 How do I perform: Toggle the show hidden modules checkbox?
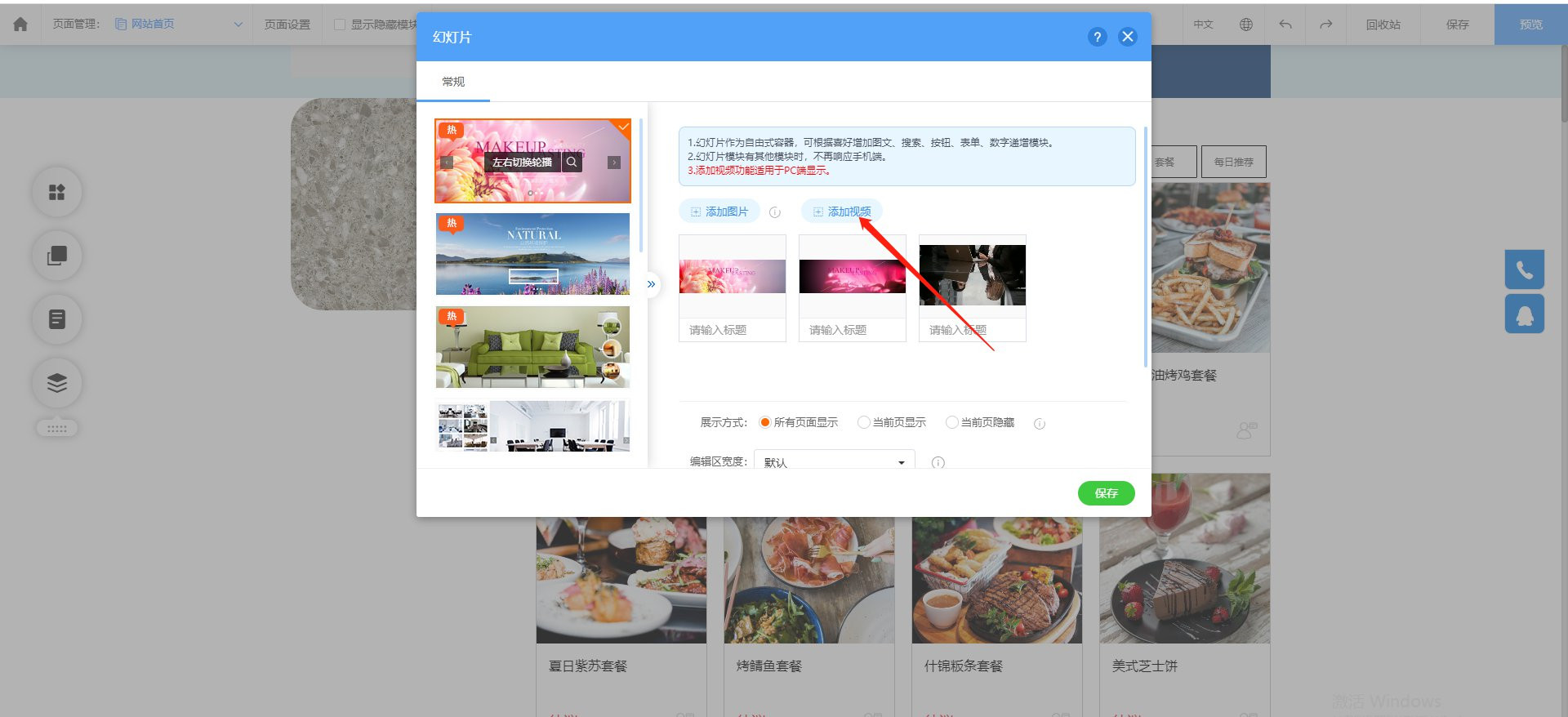tap(340, 24)
